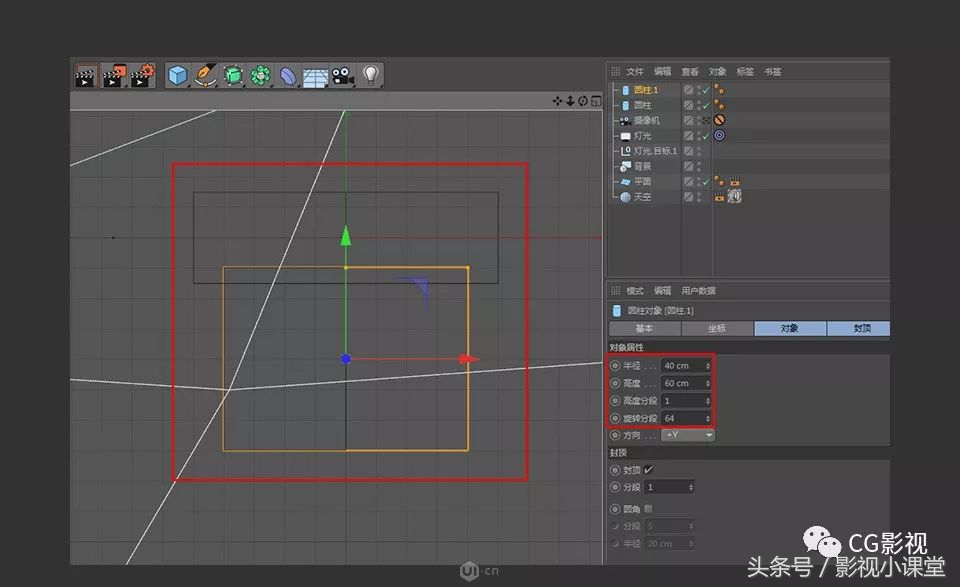The height and width of the screenshot is (587, 960).
Task: Uncheck the 封顶 caps checkbox
Action: point(648,468)
